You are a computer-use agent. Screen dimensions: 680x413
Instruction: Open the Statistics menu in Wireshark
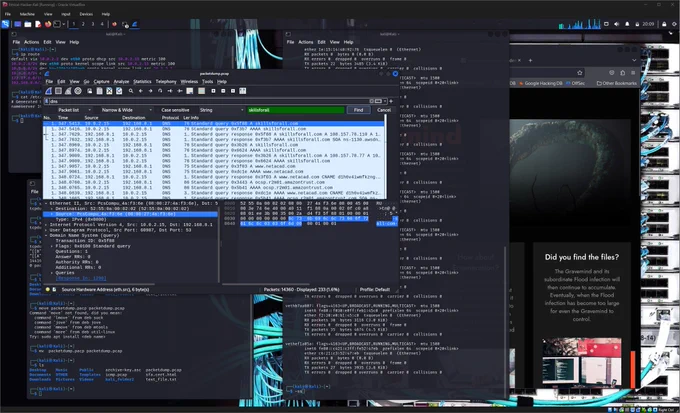(x=142, y=81)
